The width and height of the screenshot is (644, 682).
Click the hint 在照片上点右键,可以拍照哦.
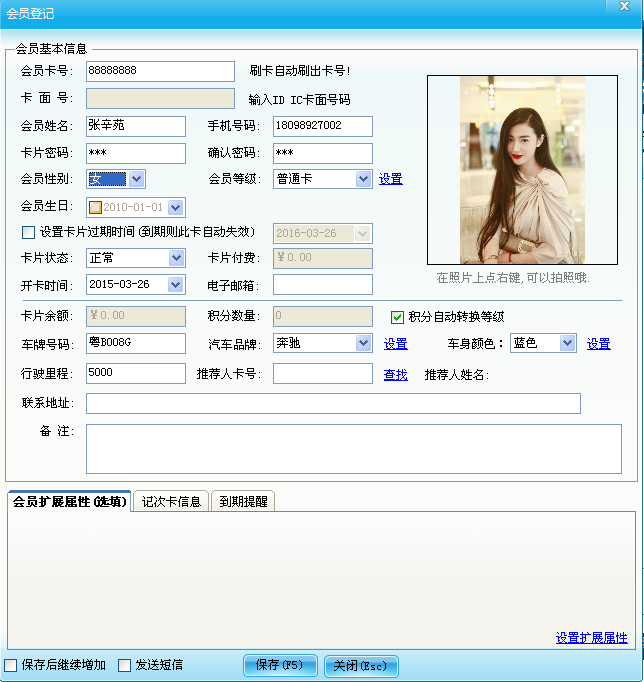[513, 277]
